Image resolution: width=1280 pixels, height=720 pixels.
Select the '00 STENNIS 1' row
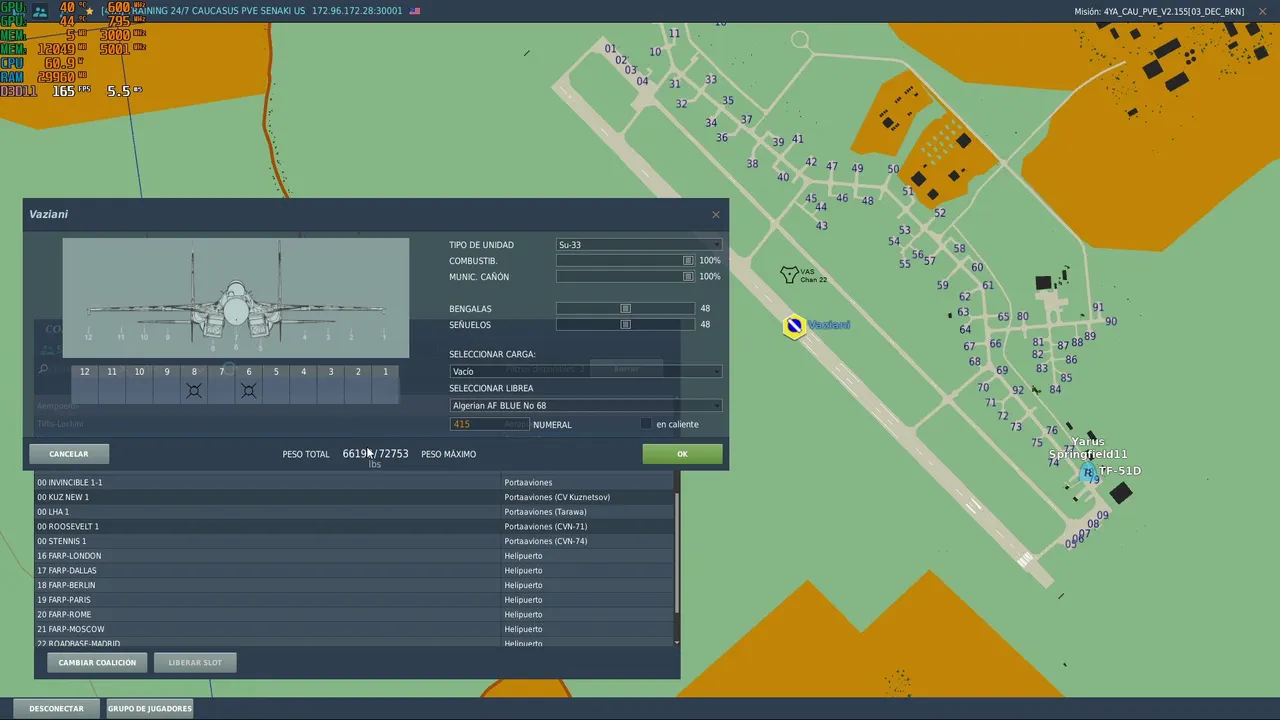tap(355, 541)
